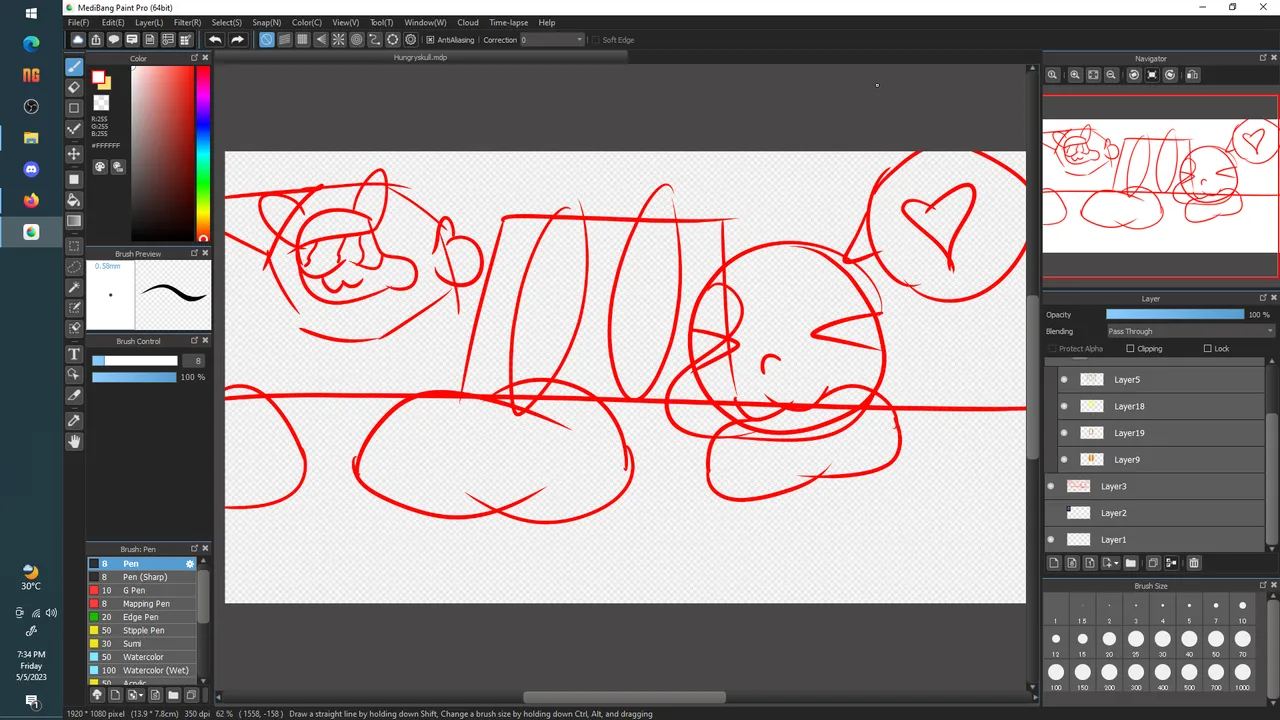The image size is (1280, 720).
Task: Click the brush size value field
Action: tap(193, 361)
